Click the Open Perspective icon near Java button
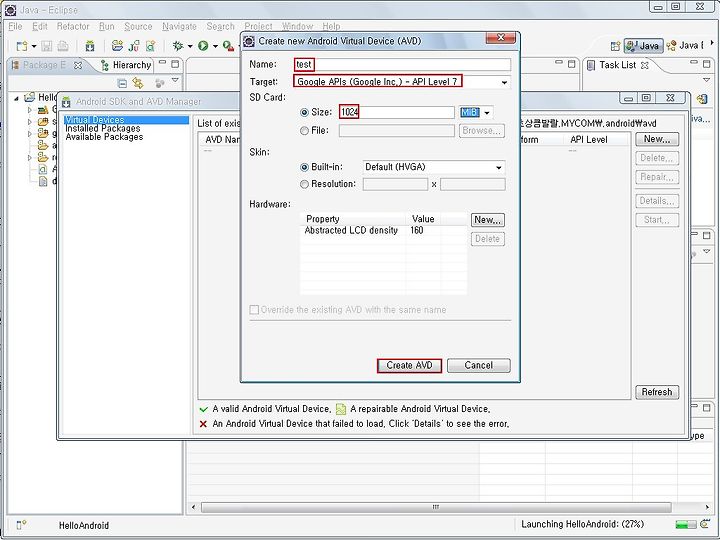Viewport: 720px width, 540px height. click(615, 46)
